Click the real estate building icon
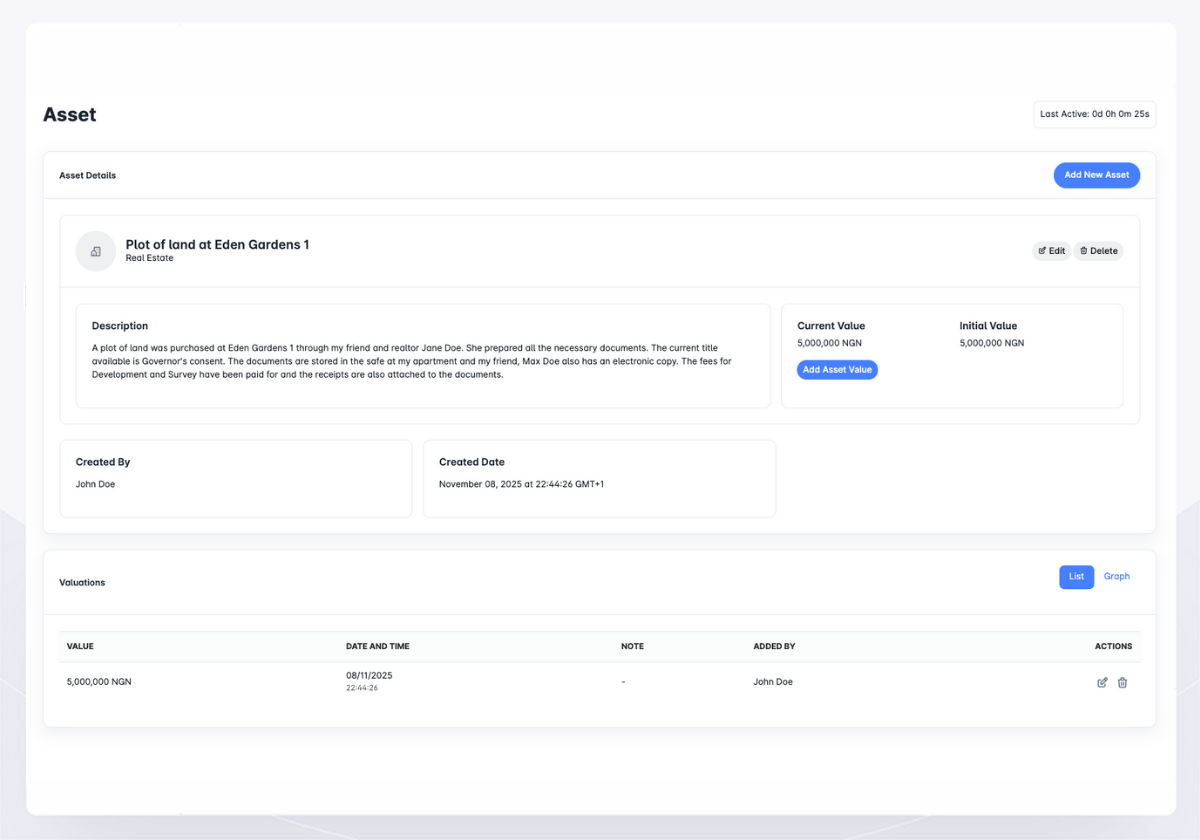1200x840 pixels. click(96, 251)
